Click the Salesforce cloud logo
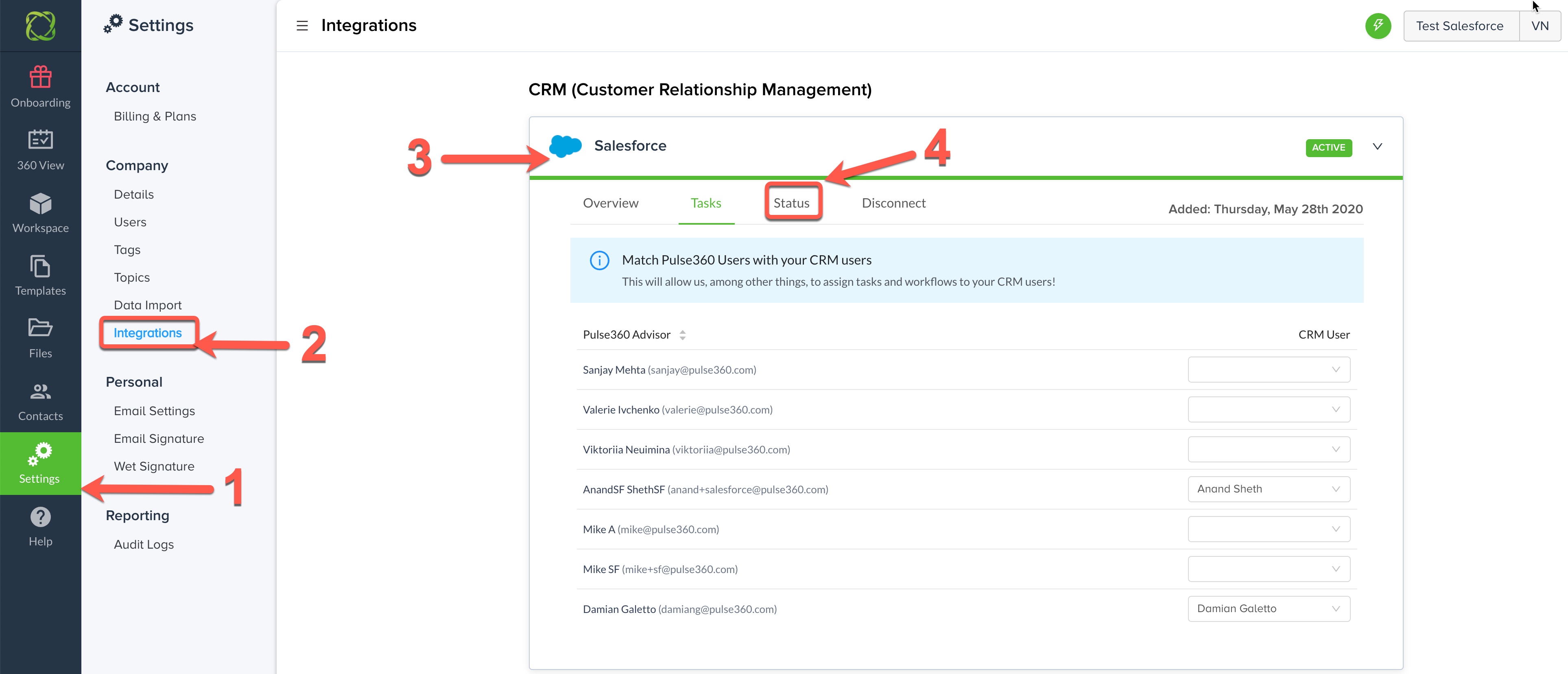The image size is (1568, 674). pos(565,146)
